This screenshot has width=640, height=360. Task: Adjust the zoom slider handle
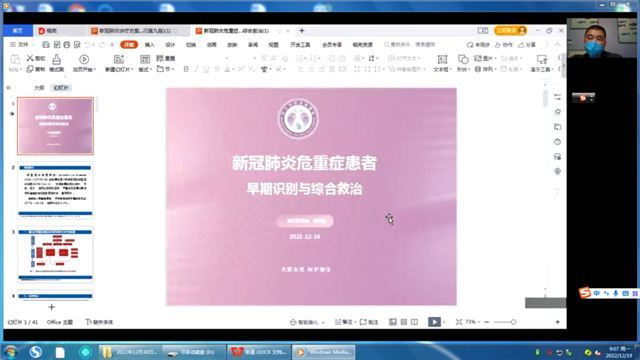pyautogui.click(x=513, y=322)
